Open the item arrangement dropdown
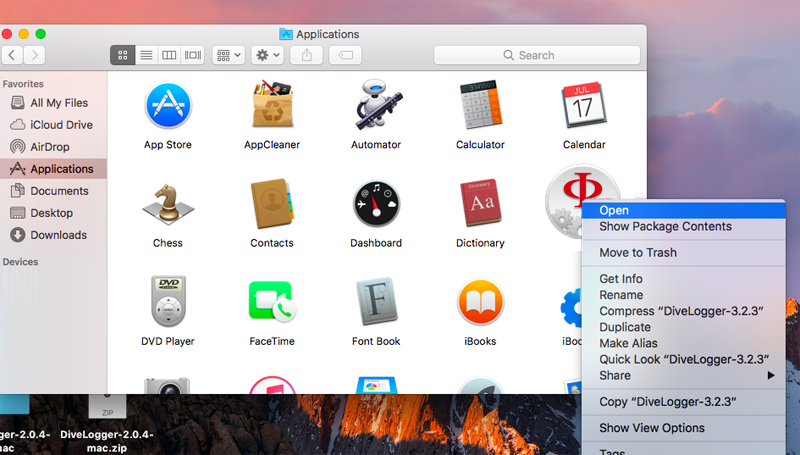The image size is (800, 455). [x=228, y=55]
